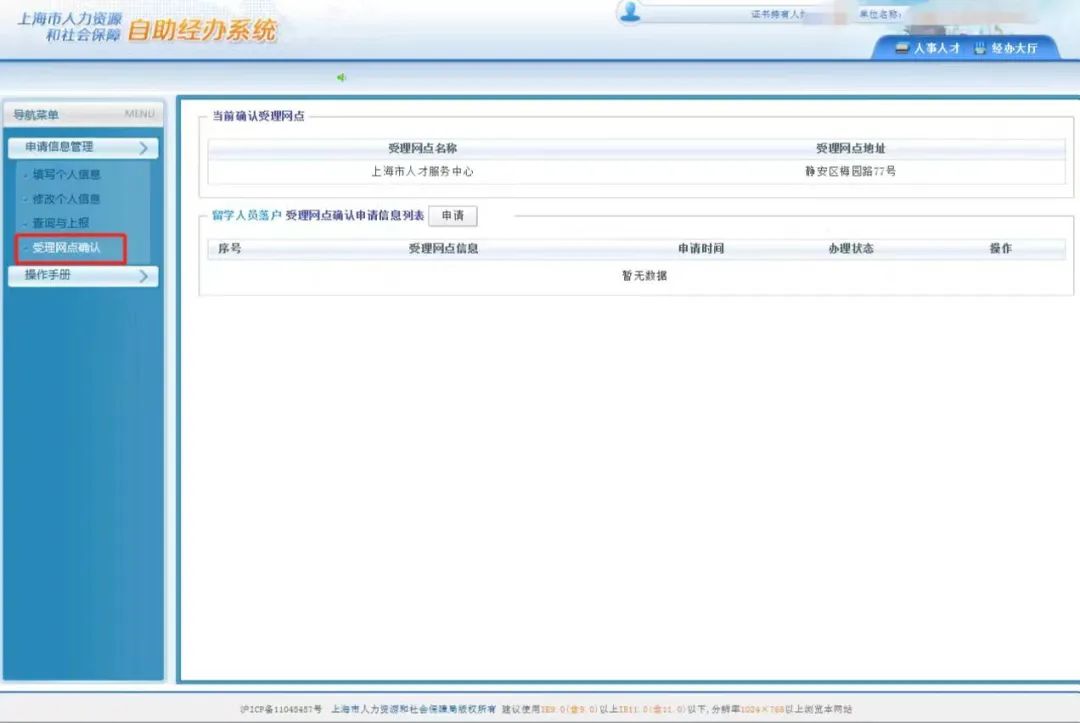
Task: Select 申请信息管理 in the navigation menu
Action: pyautogui.click(x=83, y=147)
